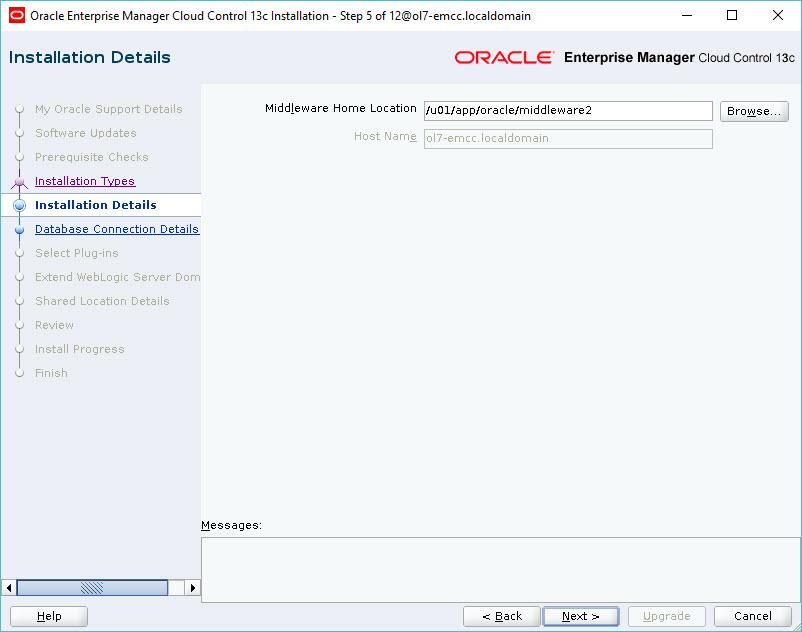Click the Installation Types step bullet icon
The height and width of the screenshot is (632, 802).
click(x=19, y=182)
